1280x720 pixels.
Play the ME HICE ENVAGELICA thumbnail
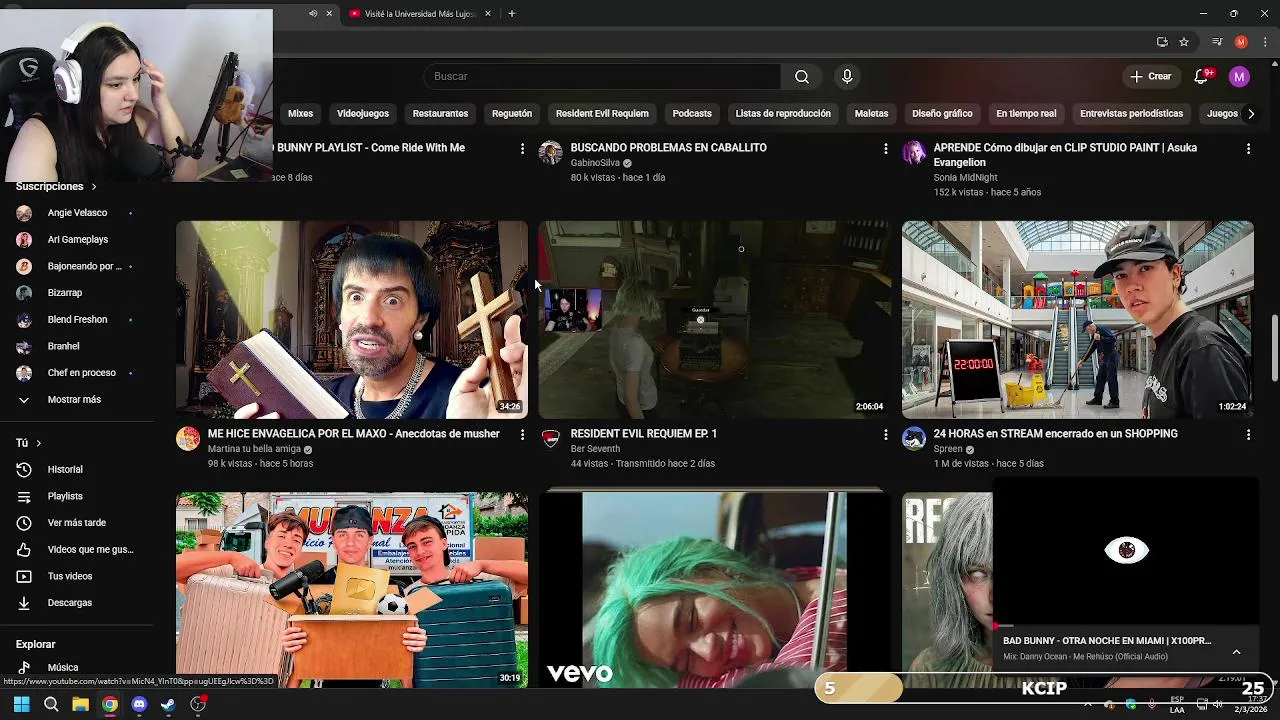[352, 320]
